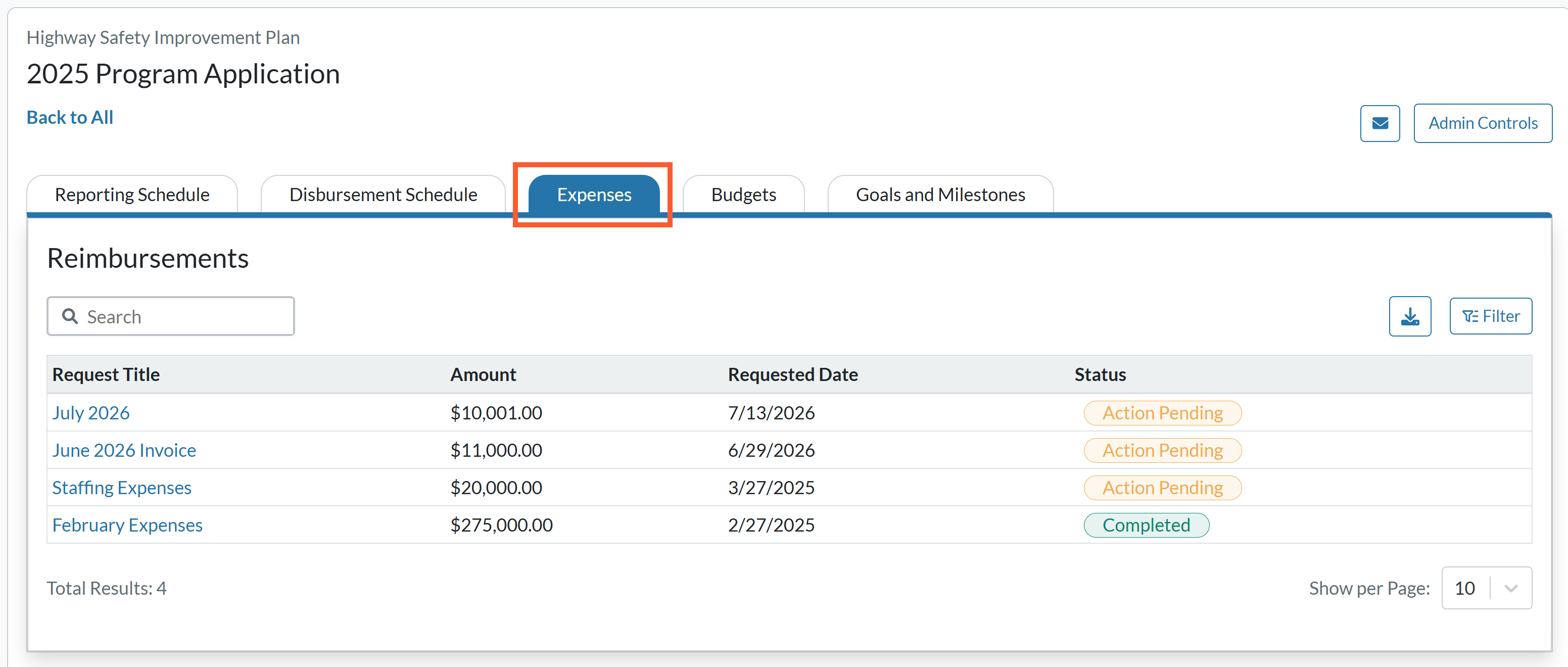Viewport: 1568px width, 667px height.
Task: Open the June 2026 Invoice request
Action: click(x=124, y=450)
